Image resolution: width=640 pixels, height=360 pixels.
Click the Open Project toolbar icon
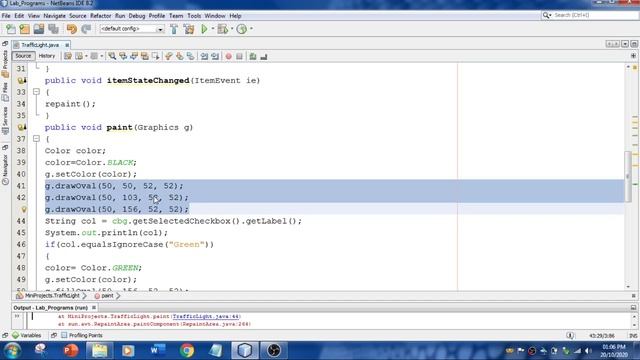[39, 29]
